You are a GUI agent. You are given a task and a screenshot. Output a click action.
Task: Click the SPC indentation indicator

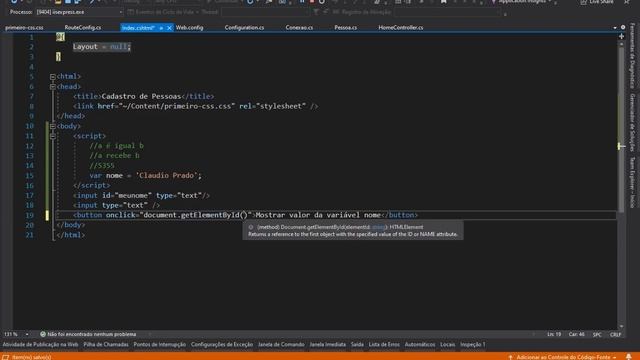597,334
